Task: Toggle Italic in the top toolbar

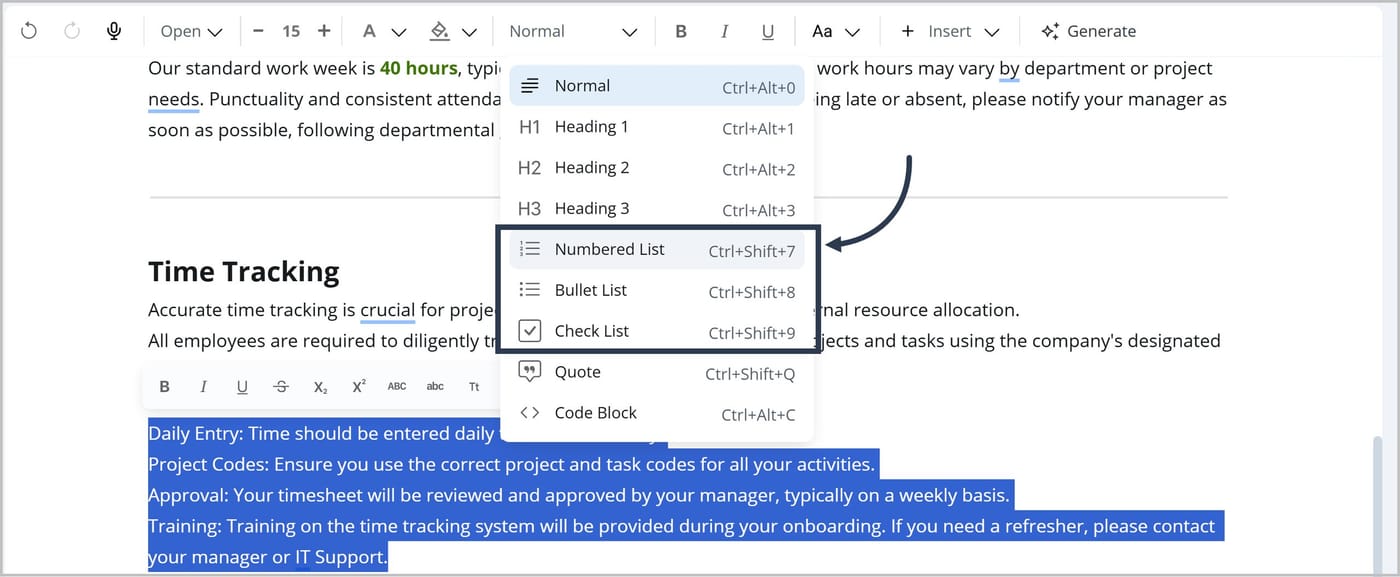Action: coord(724,31)
